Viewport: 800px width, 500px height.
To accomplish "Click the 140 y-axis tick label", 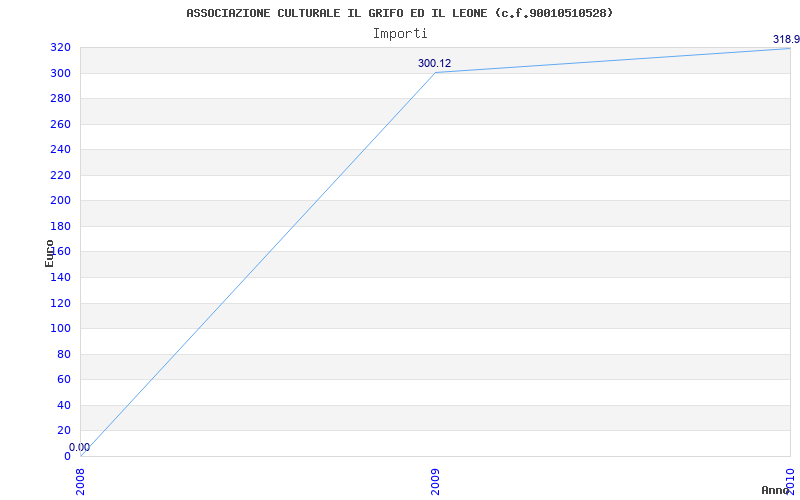I will [60, 277].
